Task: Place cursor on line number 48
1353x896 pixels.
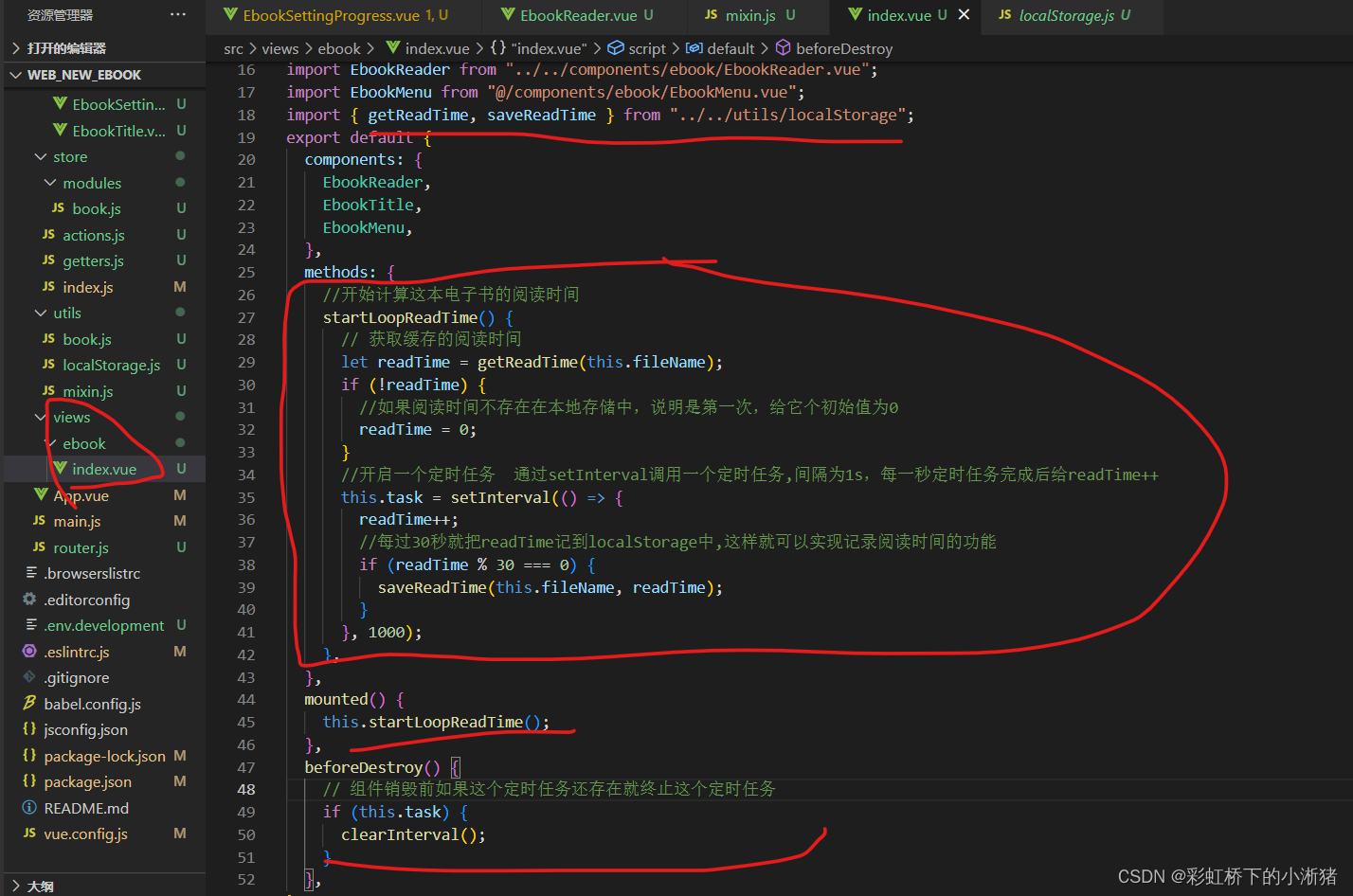Action: point(245,789)
